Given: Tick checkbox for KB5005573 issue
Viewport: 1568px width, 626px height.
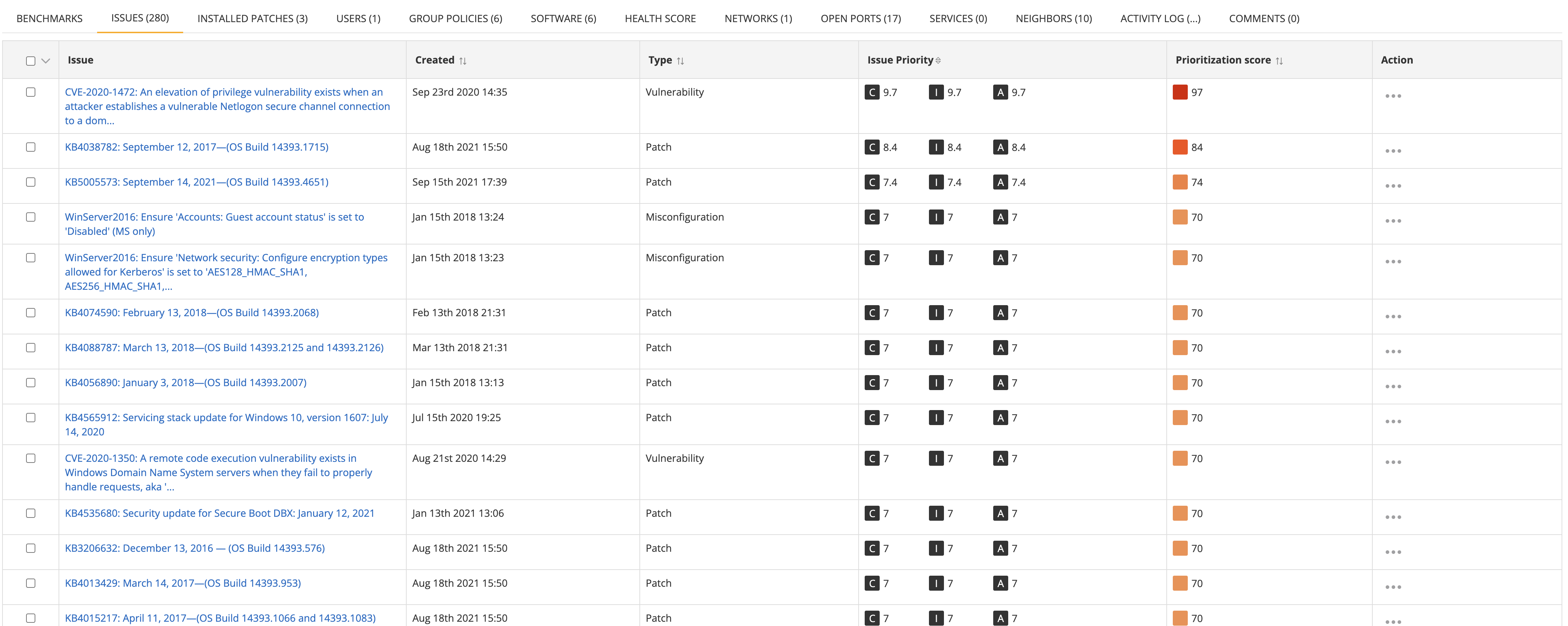Looking at the screenshot, I should point(30,182).
